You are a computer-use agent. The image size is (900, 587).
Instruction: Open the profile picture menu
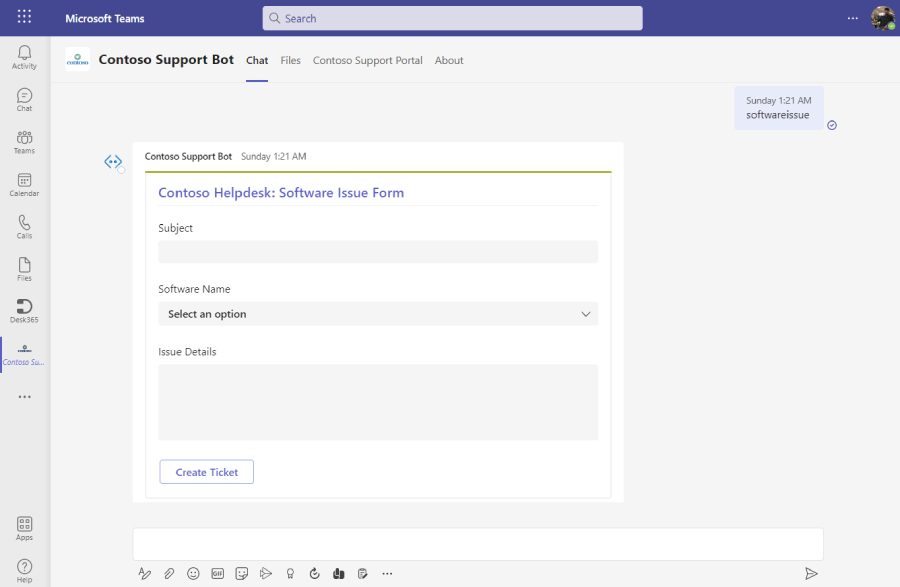pyautogui.click(x=883, y=18)
